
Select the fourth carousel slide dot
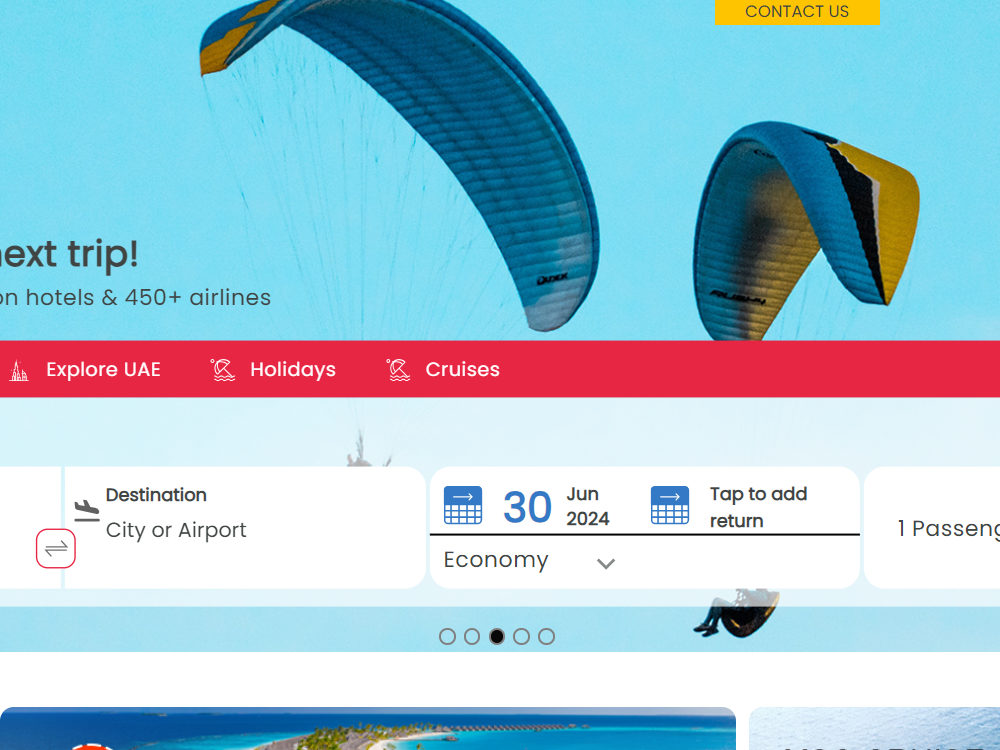tap(522, 636)
